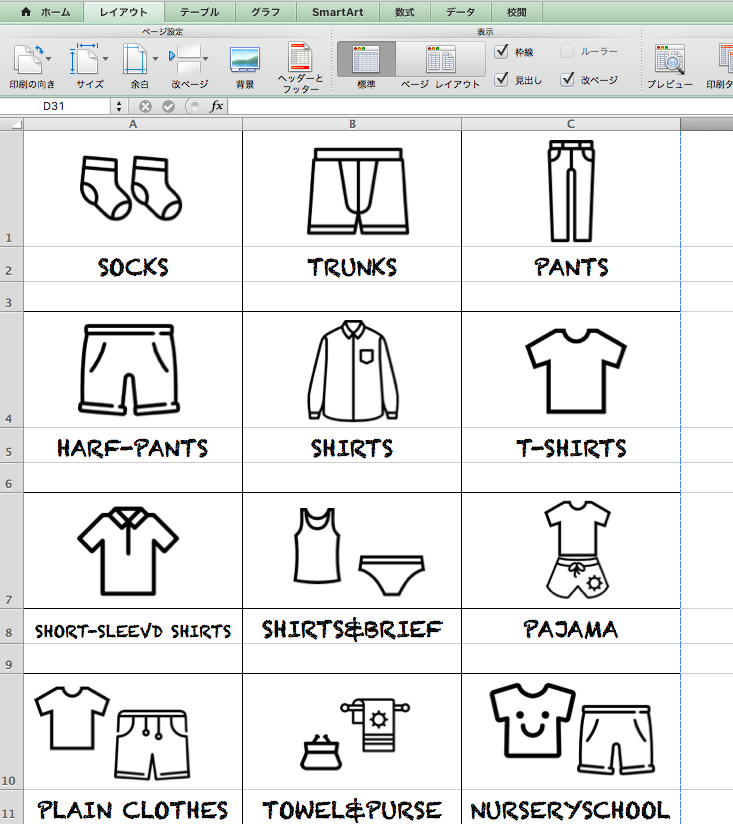Click the confirm entry checkmark icon
733x824 pixels.
tap(168, 107)
